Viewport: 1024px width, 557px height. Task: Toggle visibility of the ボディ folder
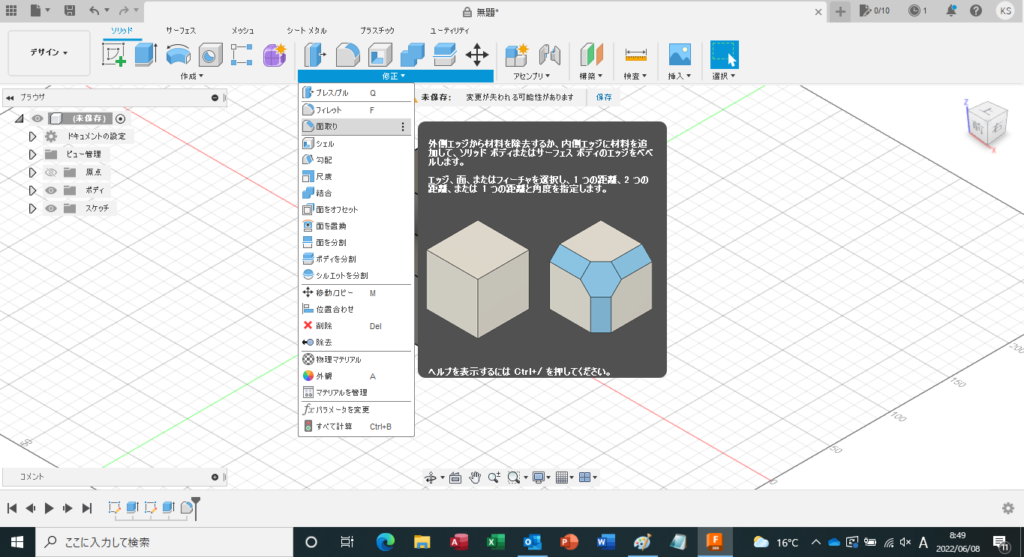coord(51,190)
